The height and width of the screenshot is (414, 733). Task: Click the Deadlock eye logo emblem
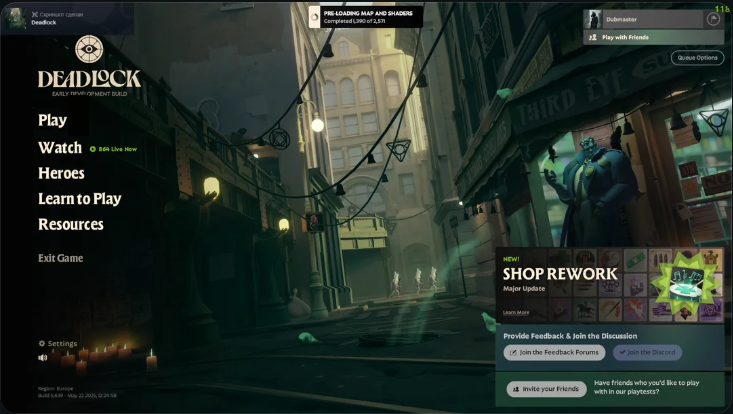89,49
